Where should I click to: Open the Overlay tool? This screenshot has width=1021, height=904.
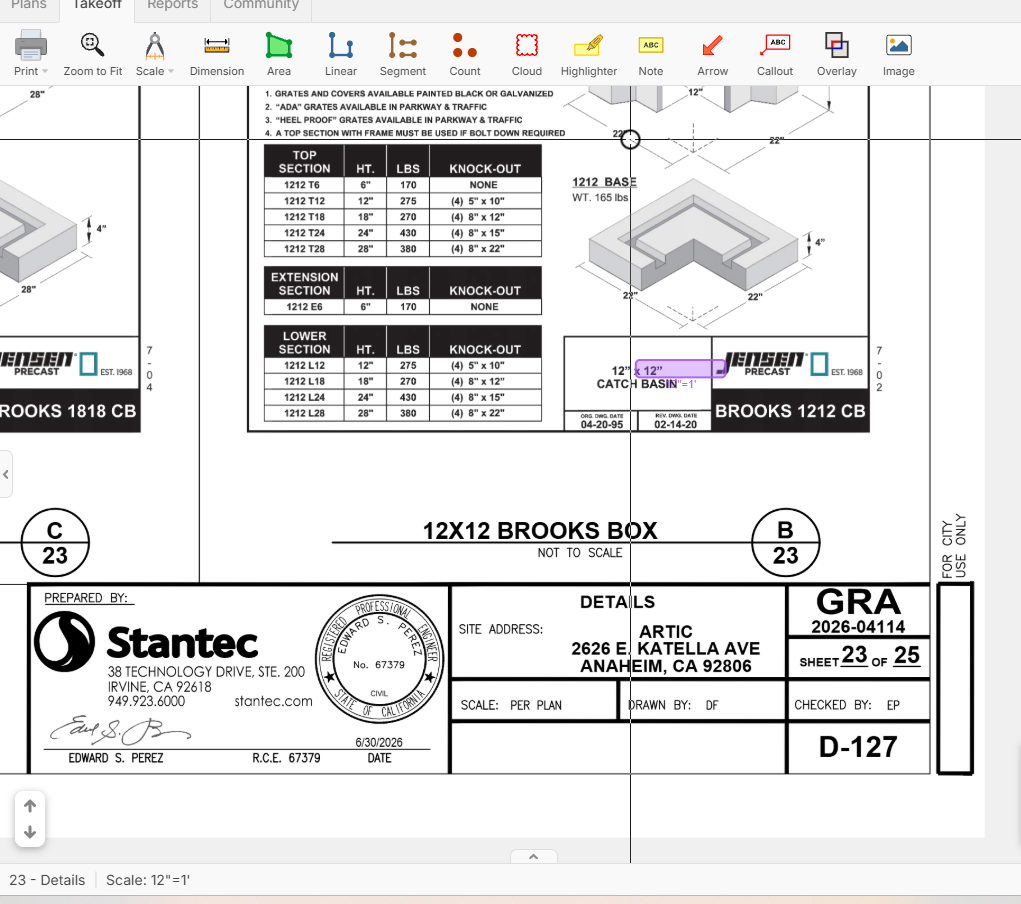837,45
